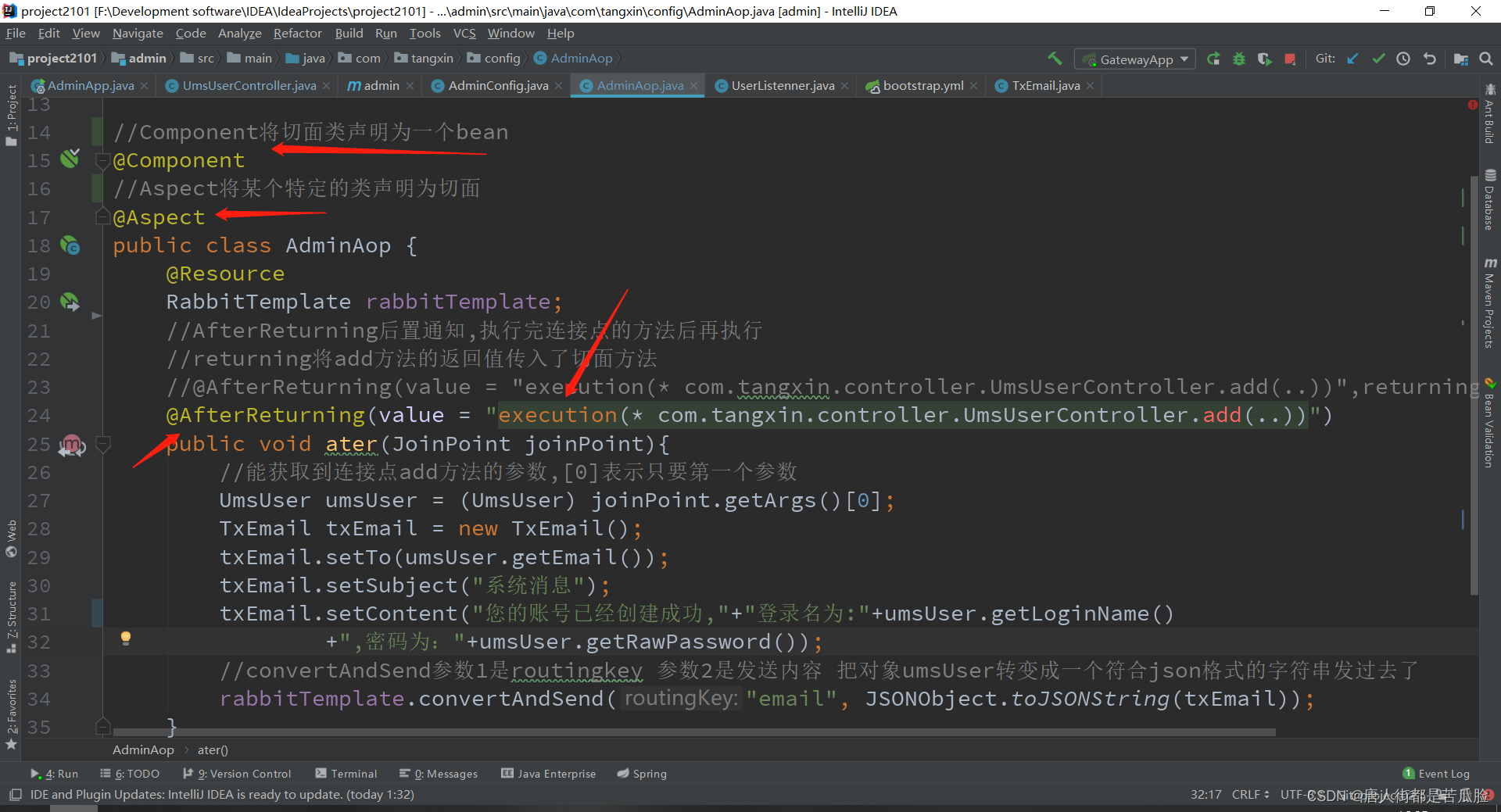Open the Project tool window sidebar button
Viewport: 1501px width, 812px height.
11,114
